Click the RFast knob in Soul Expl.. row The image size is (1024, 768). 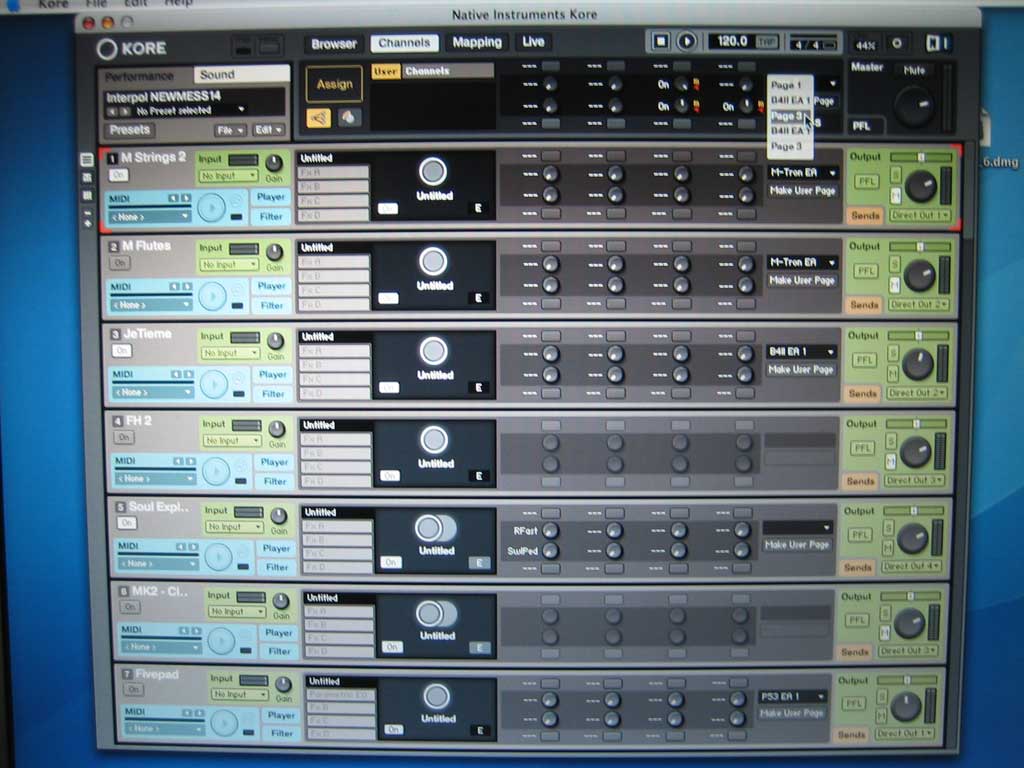(550, 530)
